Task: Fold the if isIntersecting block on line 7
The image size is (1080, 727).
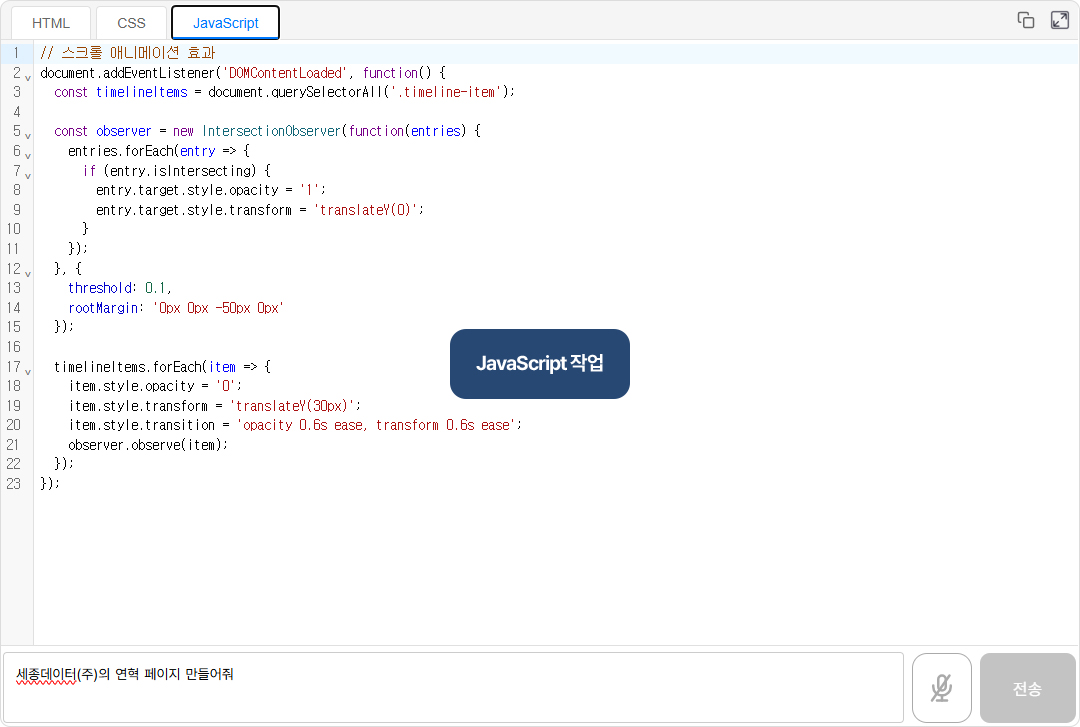Action: pos(28,174)
